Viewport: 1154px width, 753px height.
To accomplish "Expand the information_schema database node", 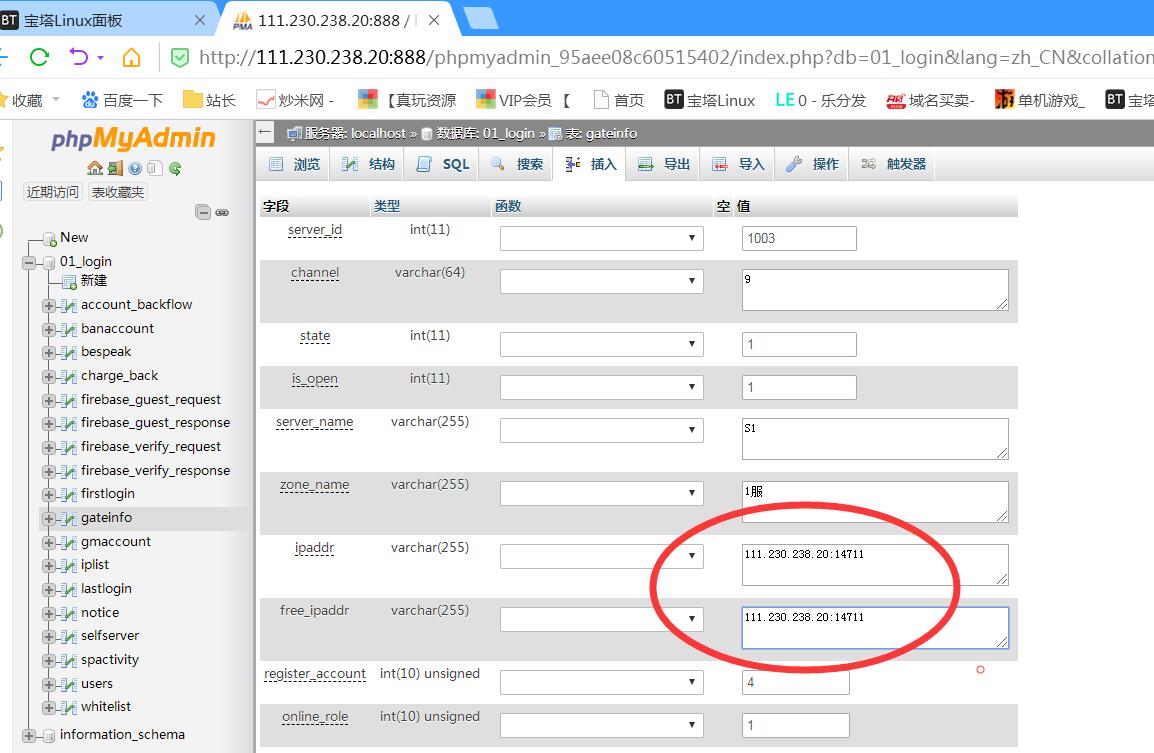I will 29,735.
